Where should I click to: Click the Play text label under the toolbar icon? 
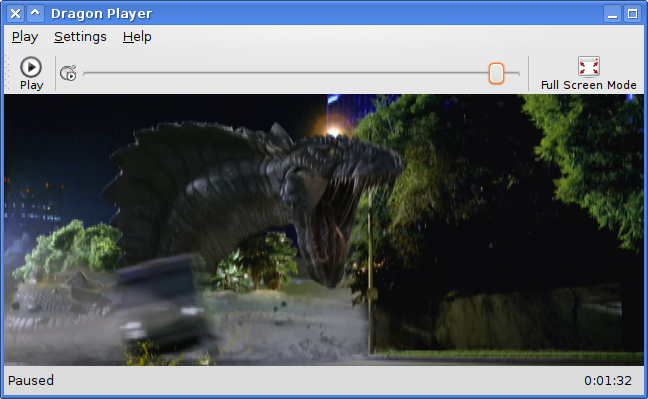[x=31, y=85]
